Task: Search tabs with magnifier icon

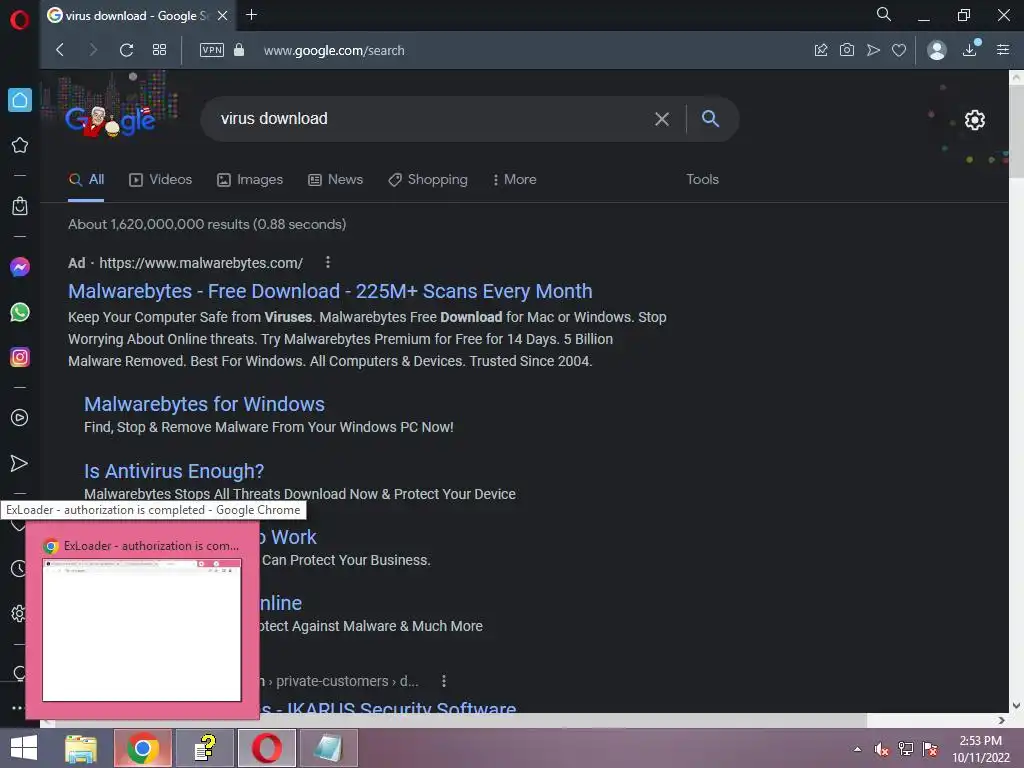Action: tap(884, 14)
